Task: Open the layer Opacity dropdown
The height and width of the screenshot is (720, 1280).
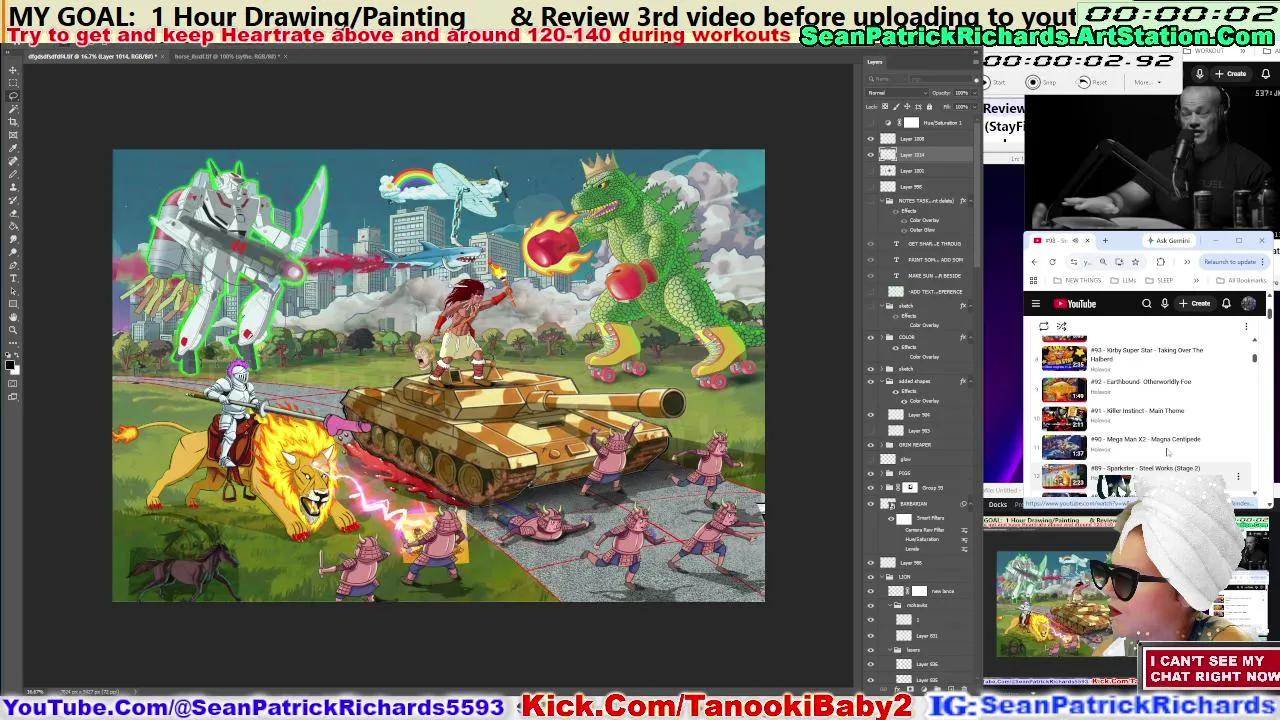Action: (x=974, y=93)
